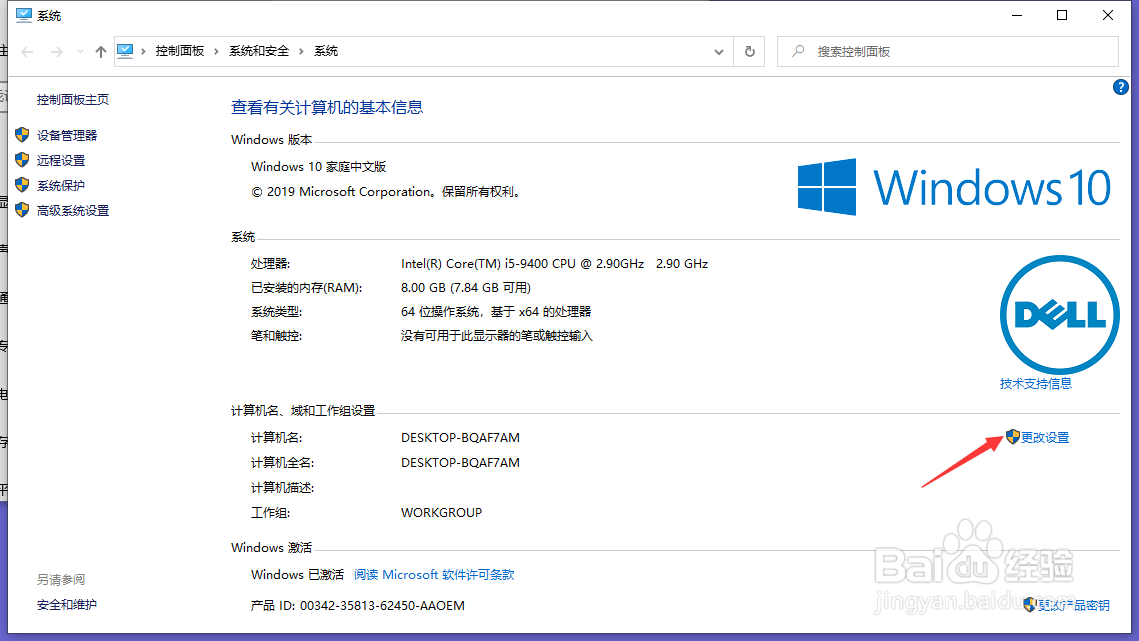Screen dimensions: 1139x641
Task: Click the 8.00 GB RAM value
Action: pos(466,288)
